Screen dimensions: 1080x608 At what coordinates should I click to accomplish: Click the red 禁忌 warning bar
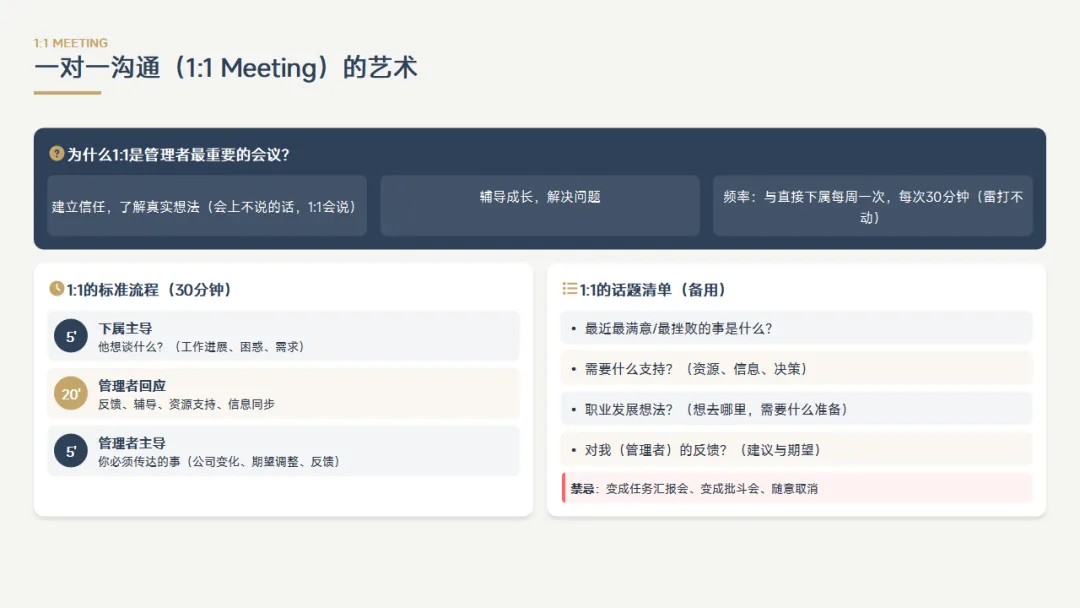(x=797, y=488)
